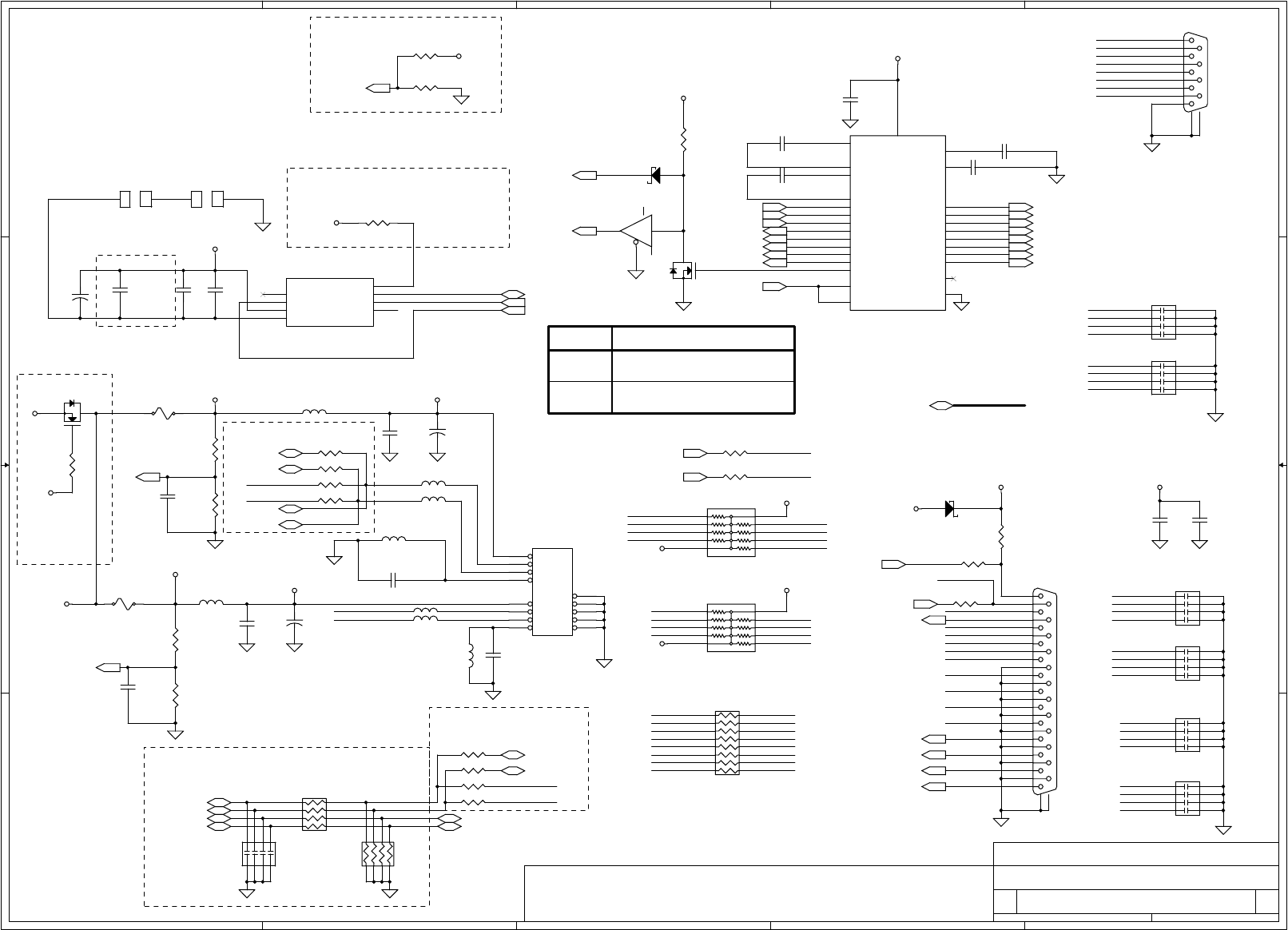Click the eight-resistor array package

(727, 742)
